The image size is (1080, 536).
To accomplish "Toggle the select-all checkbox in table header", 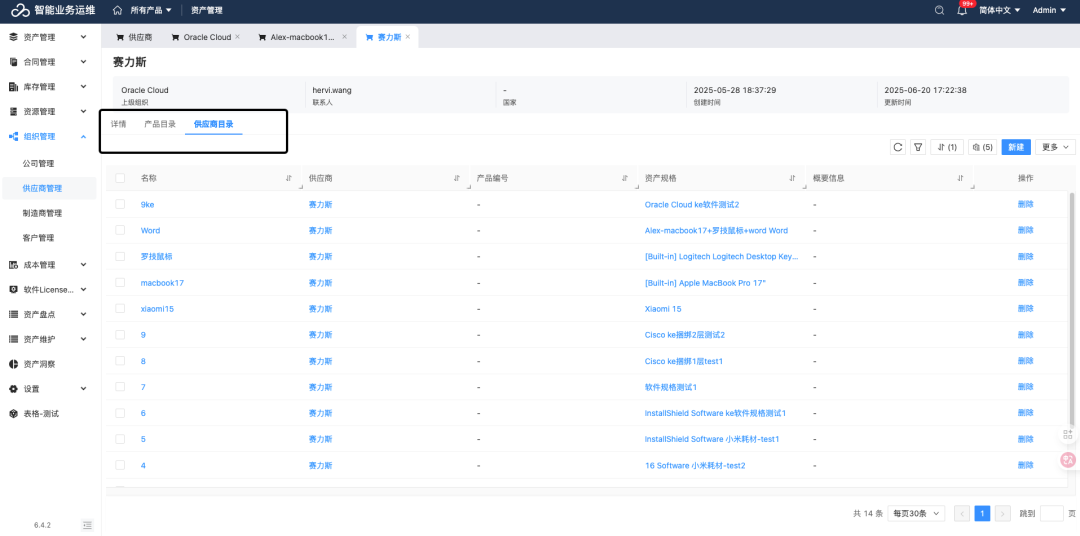I will pos(120,178).
